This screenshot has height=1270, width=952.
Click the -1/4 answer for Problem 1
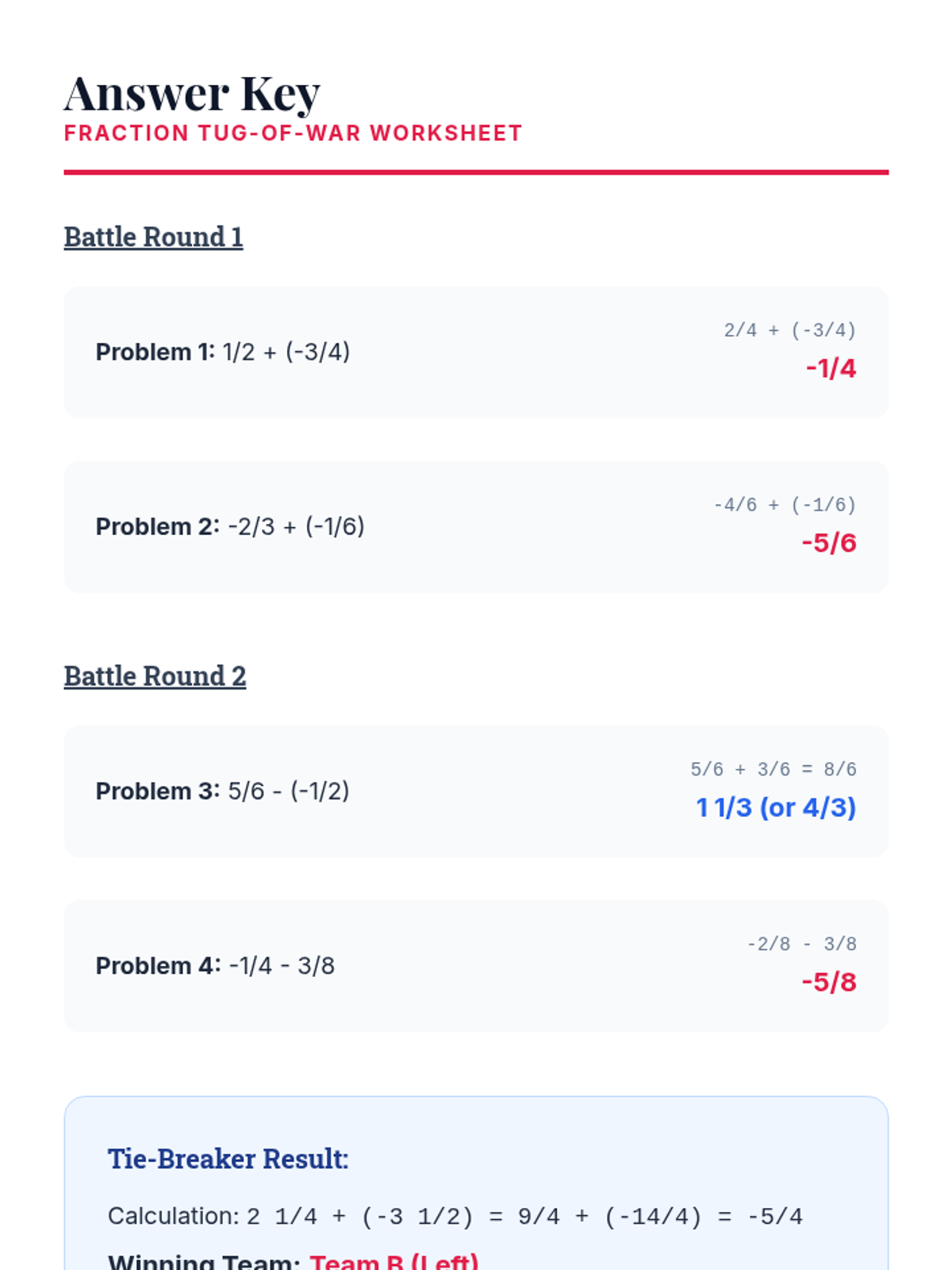coord(831,368)
